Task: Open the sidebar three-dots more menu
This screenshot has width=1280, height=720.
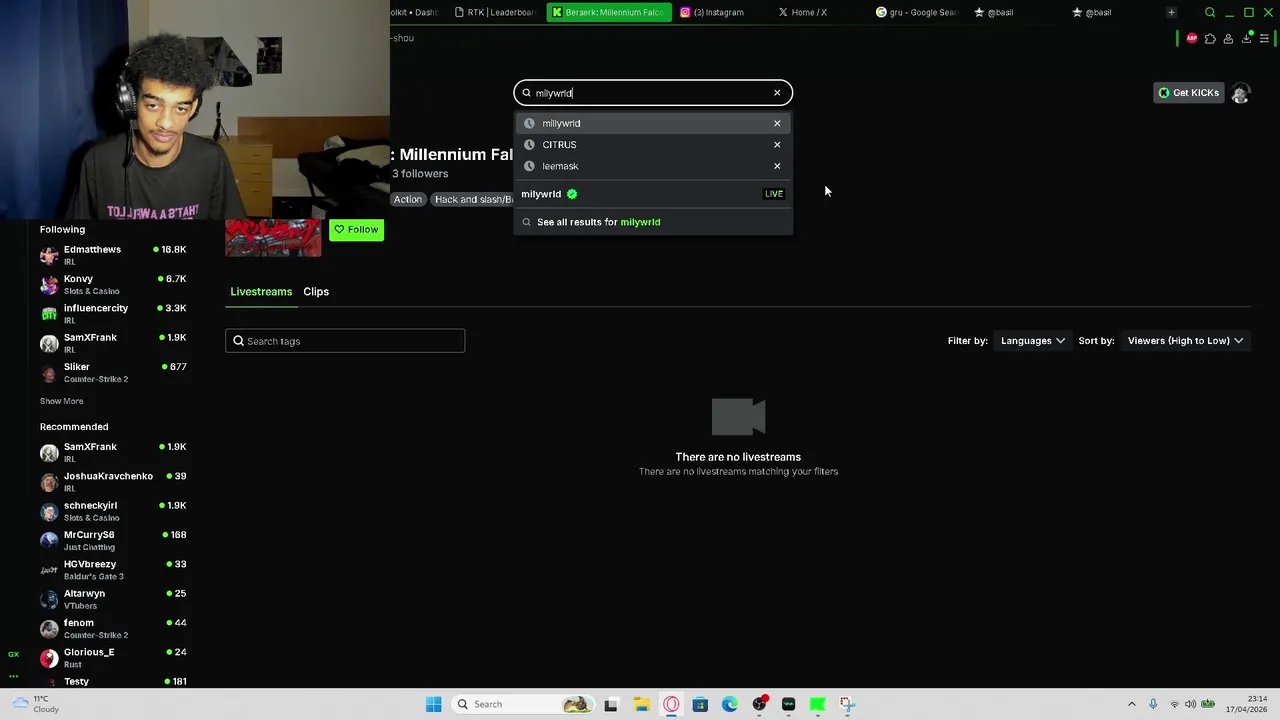Action: (13, 676)
